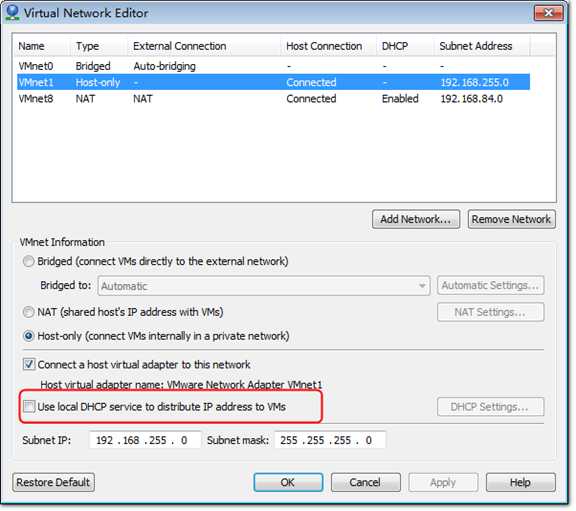
Task: Select the NAT radio button
Action: click(28, 312)
